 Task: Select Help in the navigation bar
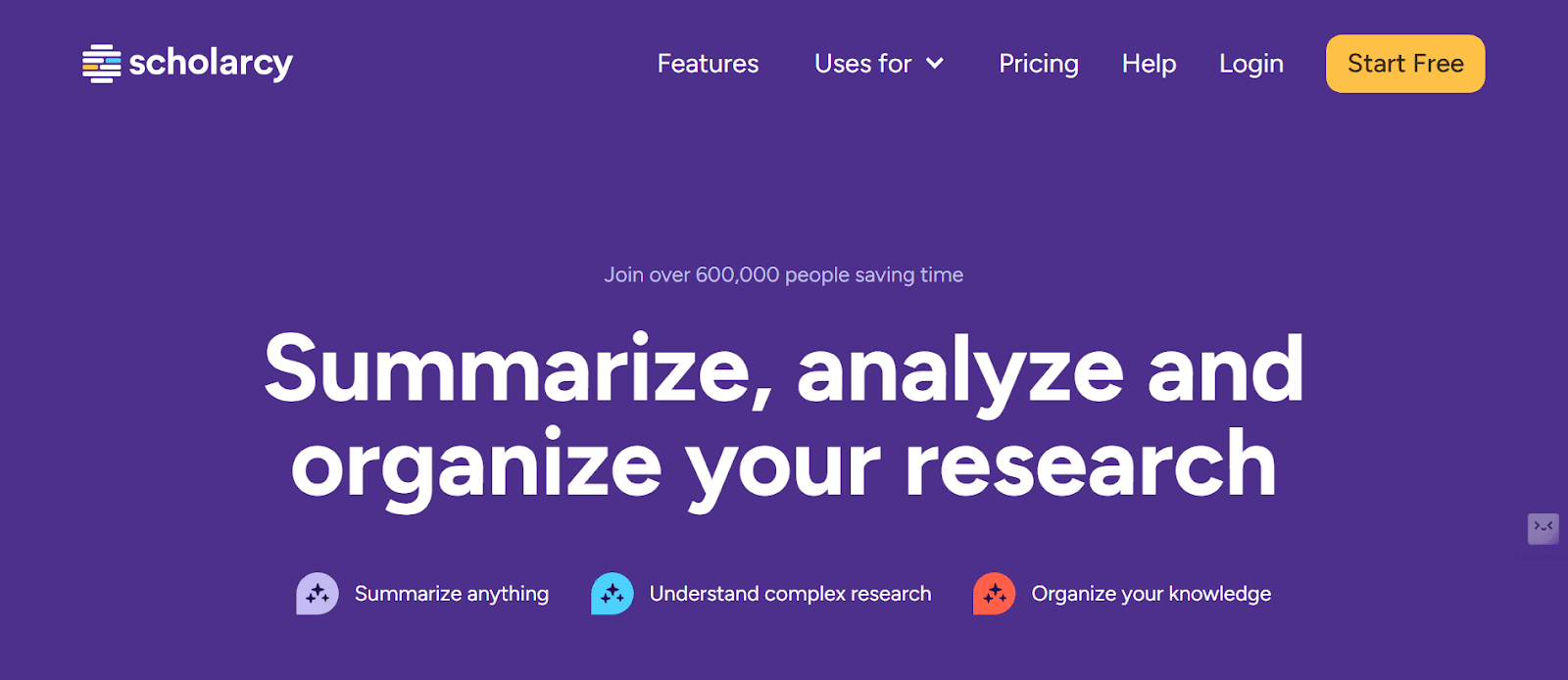[1149, 64]
